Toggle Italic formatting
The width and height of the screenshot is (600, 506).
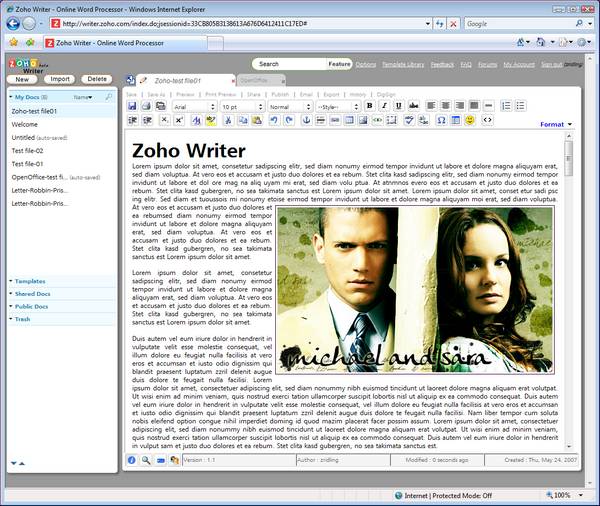pos(384,106)
